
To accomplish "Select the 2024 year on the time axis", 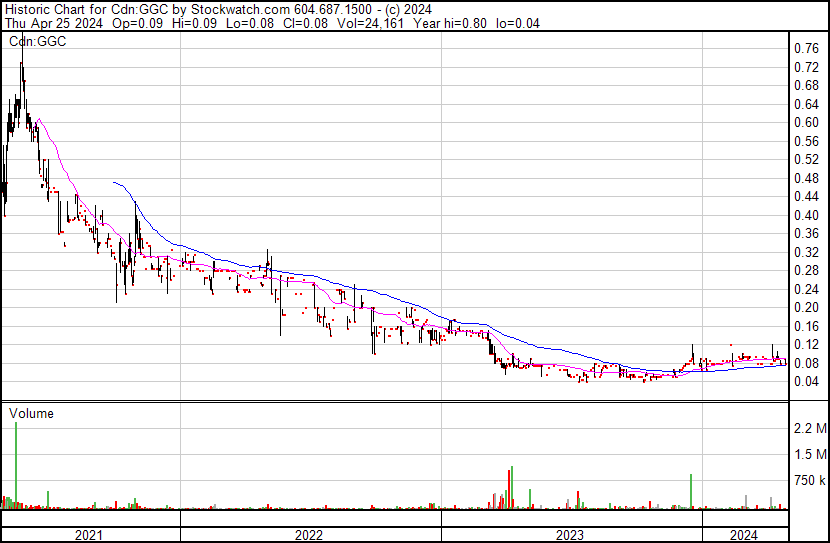I will (x=744, y=535).
